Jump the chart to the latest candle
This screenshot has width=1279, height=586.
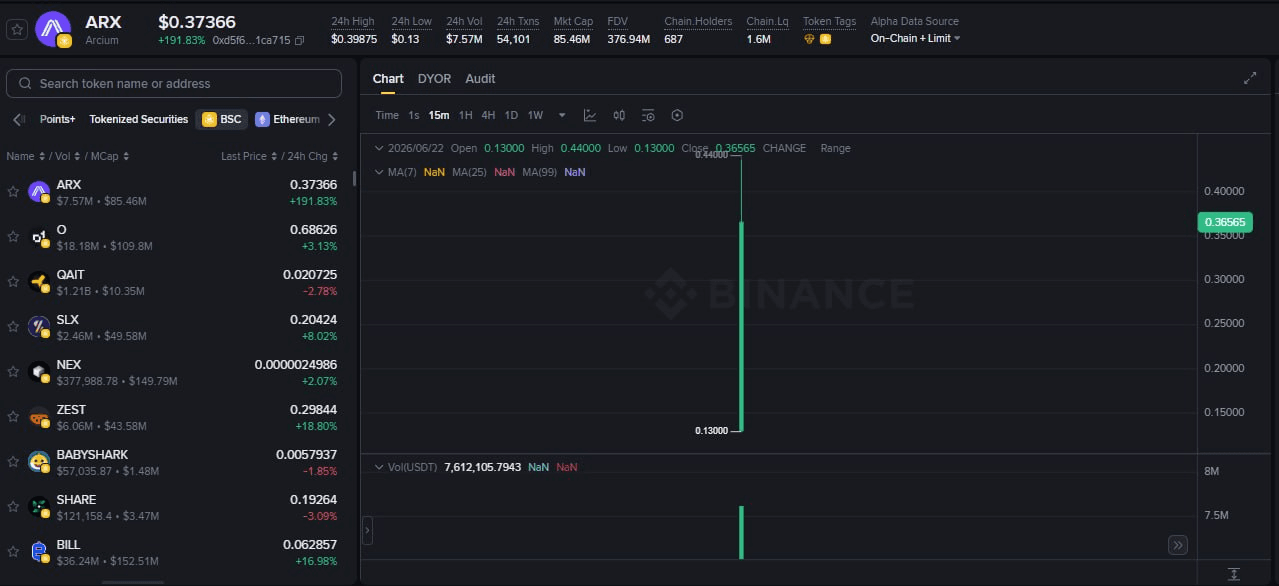pyautogui.click(x=1178, y=545)
